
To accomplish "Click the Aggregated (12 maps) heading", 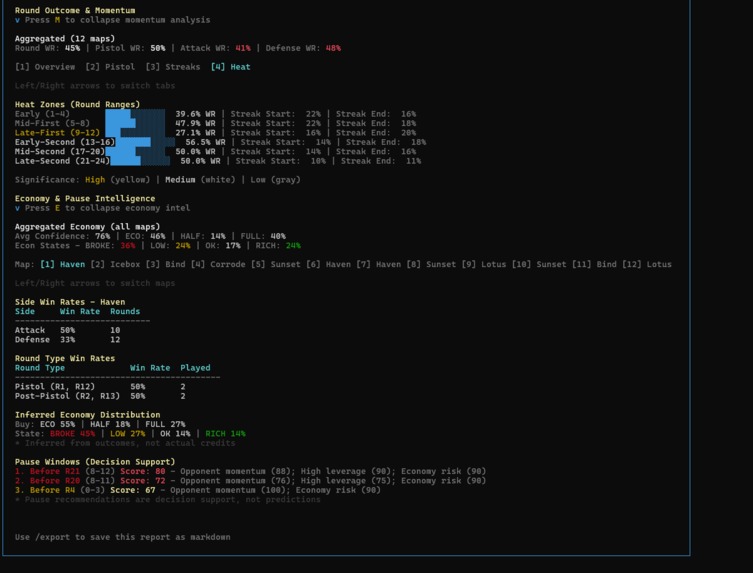I will (x=65, y=38).
